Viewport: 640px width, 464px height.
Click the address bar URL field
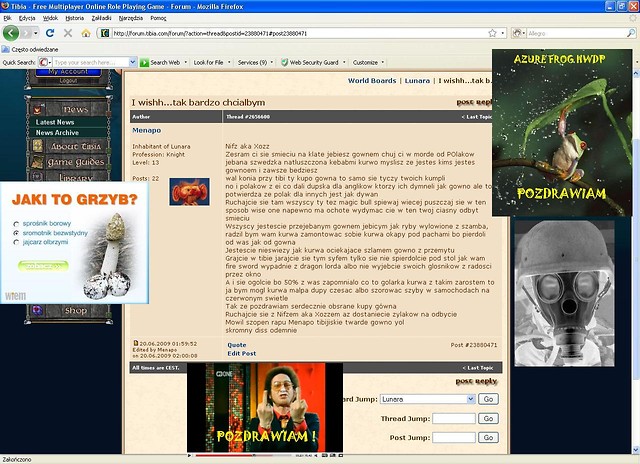(x=299, y=33)
